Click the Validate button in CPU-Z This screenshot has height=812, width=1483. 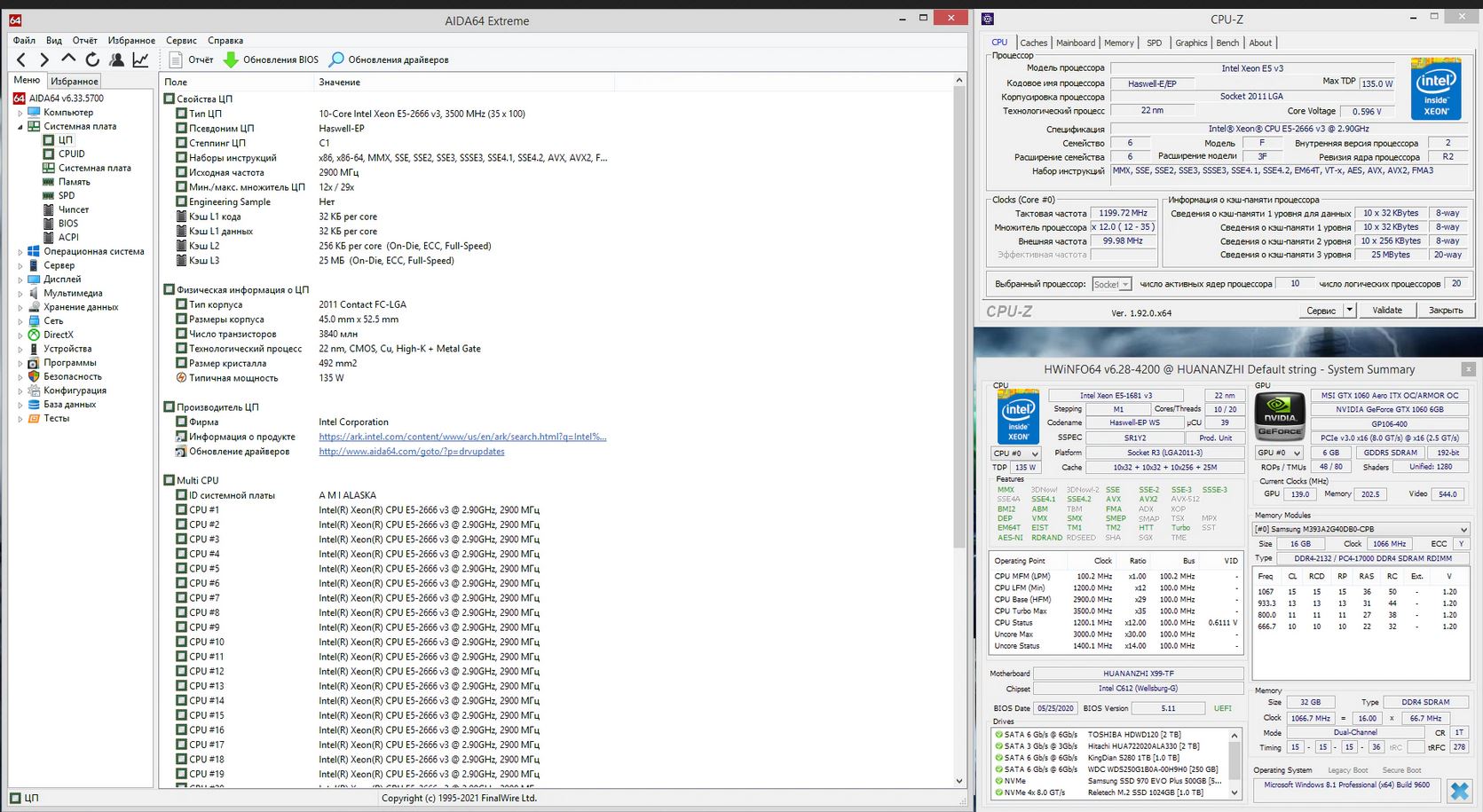pyautogui.click(x=1387, y=310)
